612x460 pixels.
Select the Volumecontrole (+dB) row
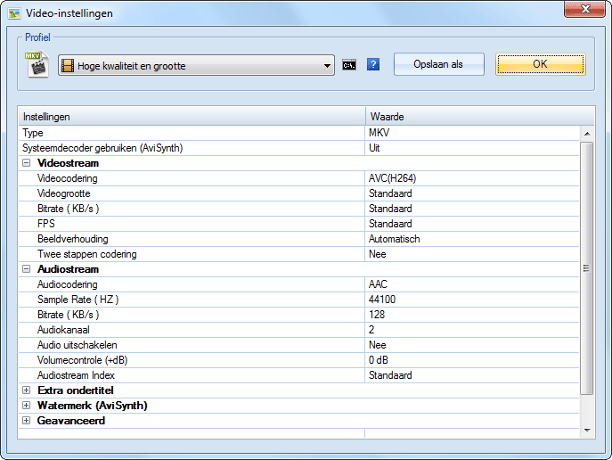pyautogui.click(x=299, y=361)
